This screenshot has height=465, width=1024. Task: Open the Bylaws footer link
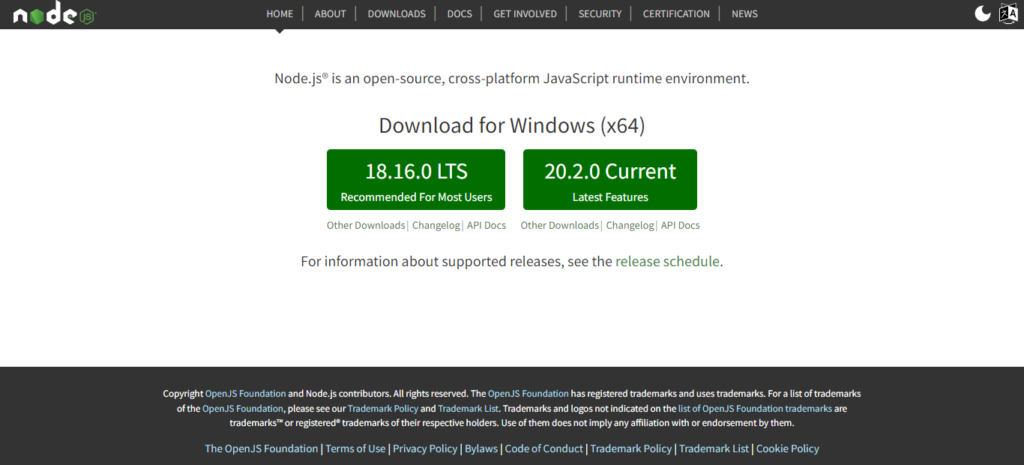coord(481,449)
